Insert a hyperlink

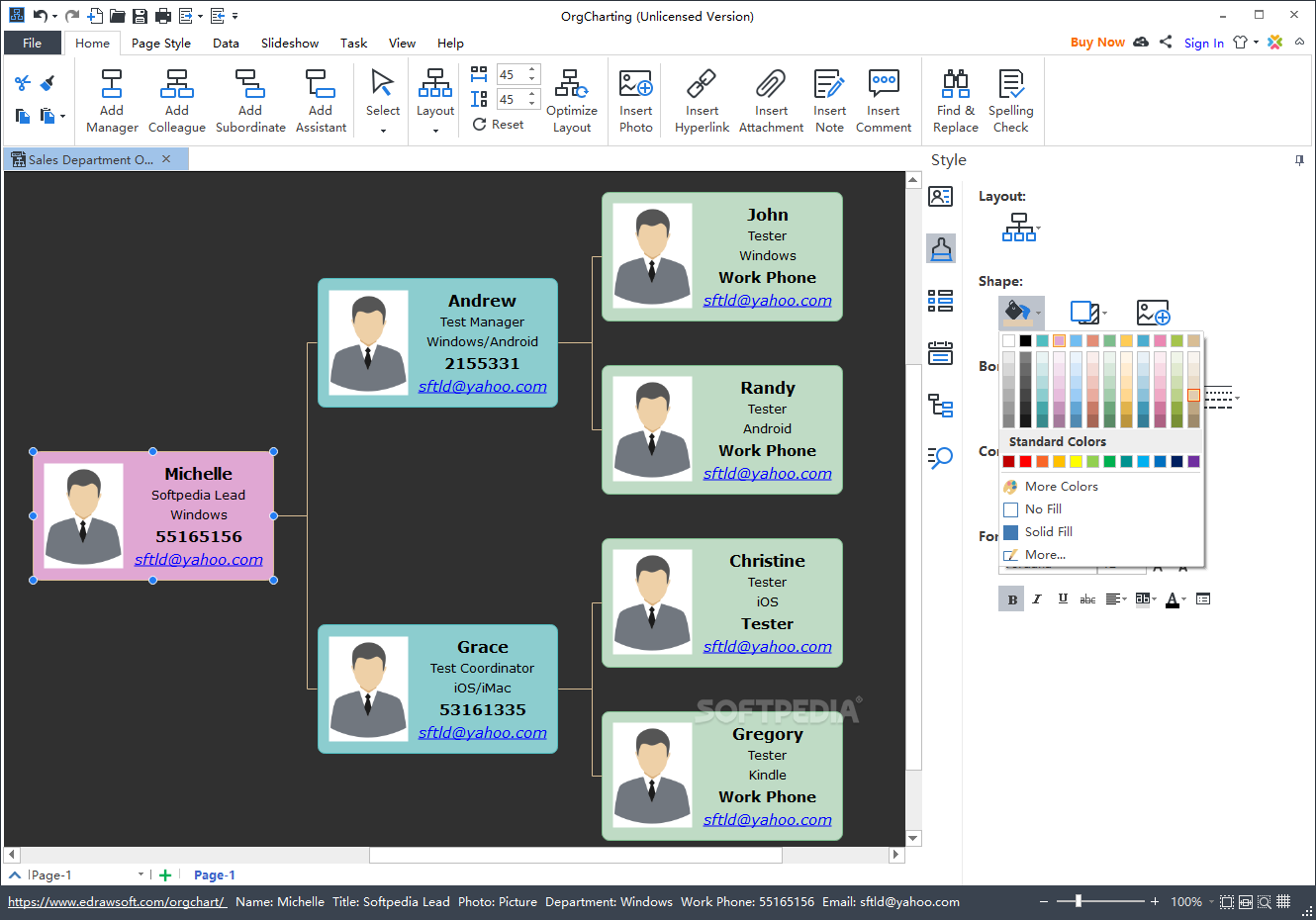702,101
